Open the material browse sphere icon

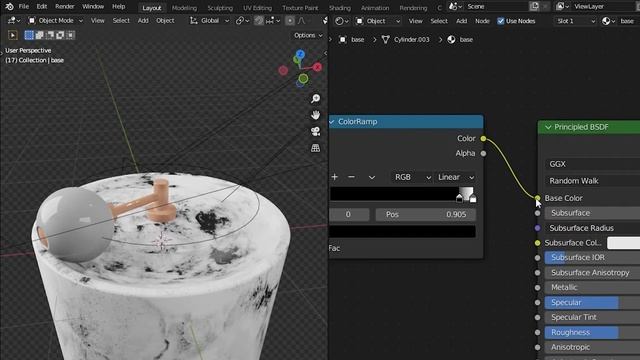[x=608, y=21]
